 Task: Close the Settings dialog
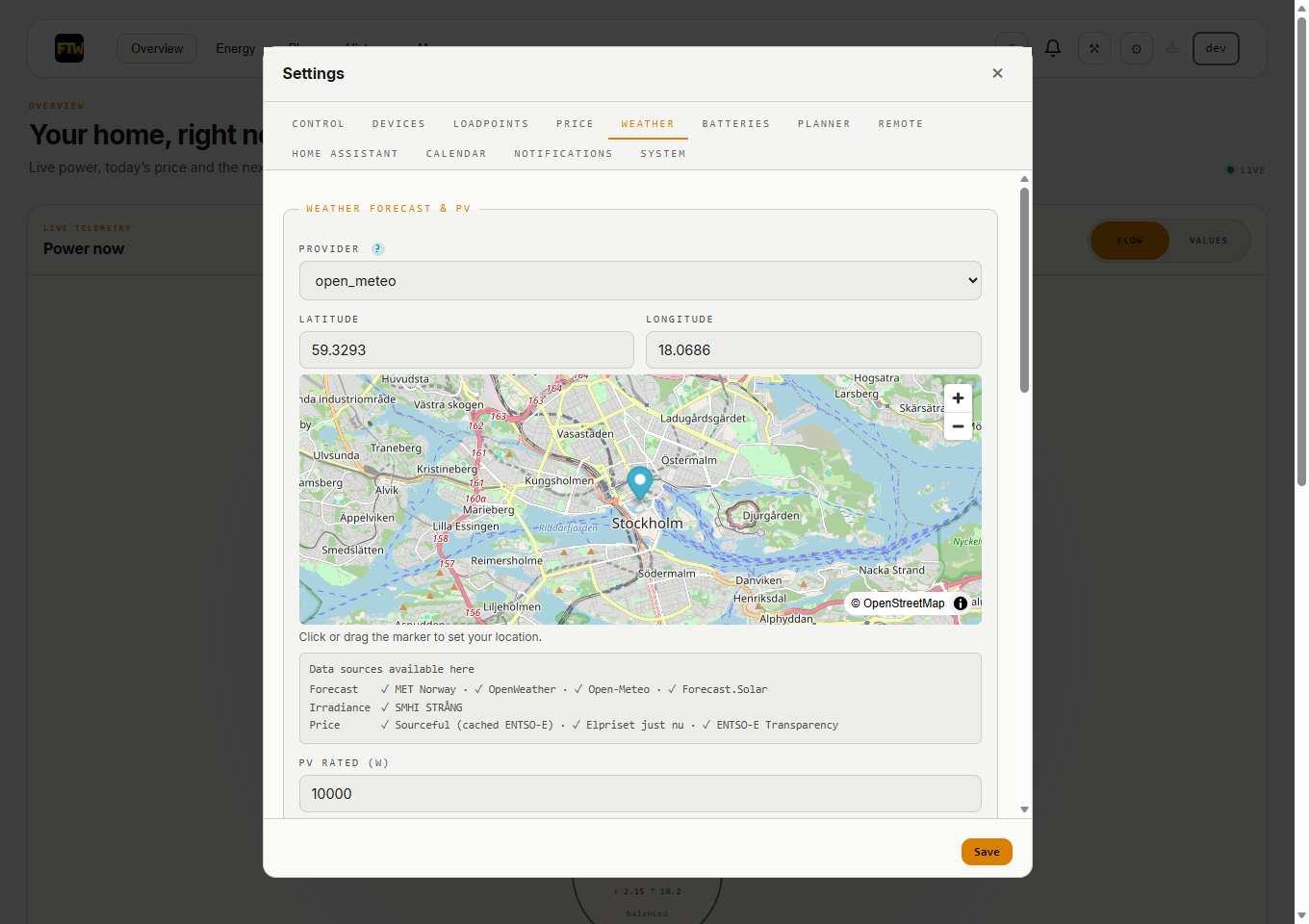pyautogui.click(x=997, y=73)
